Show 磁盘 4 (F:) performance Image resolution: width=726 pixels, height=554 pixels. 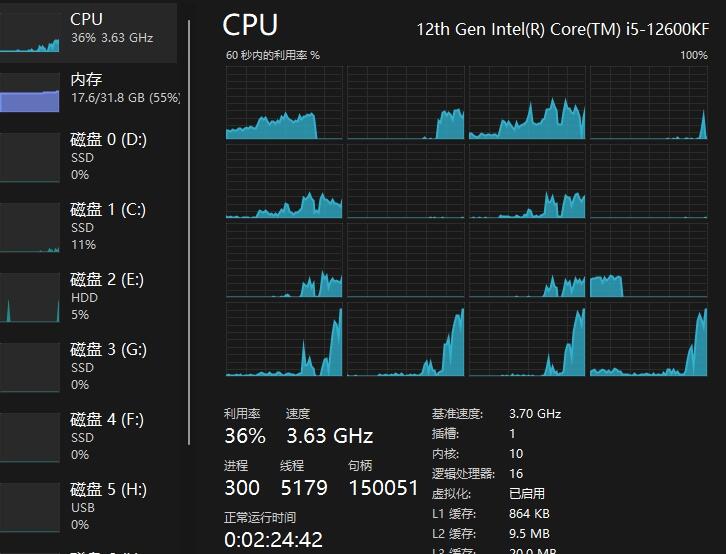click(108, 436)
